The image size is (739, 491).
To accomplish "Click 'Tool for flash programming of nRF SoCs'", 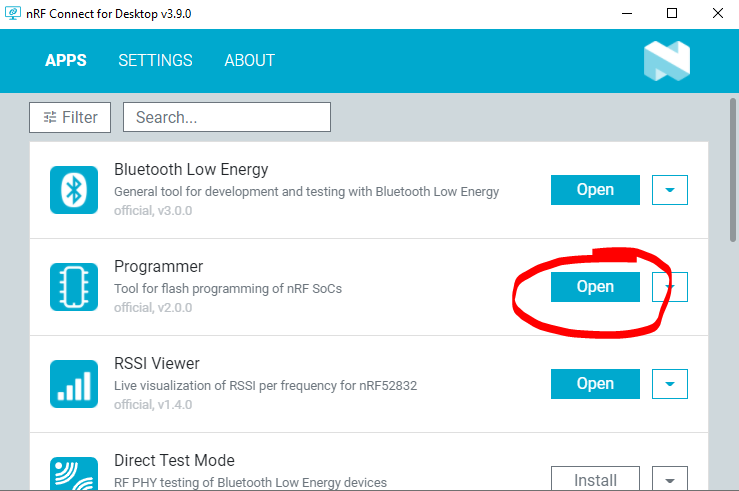I will [228, 288].
